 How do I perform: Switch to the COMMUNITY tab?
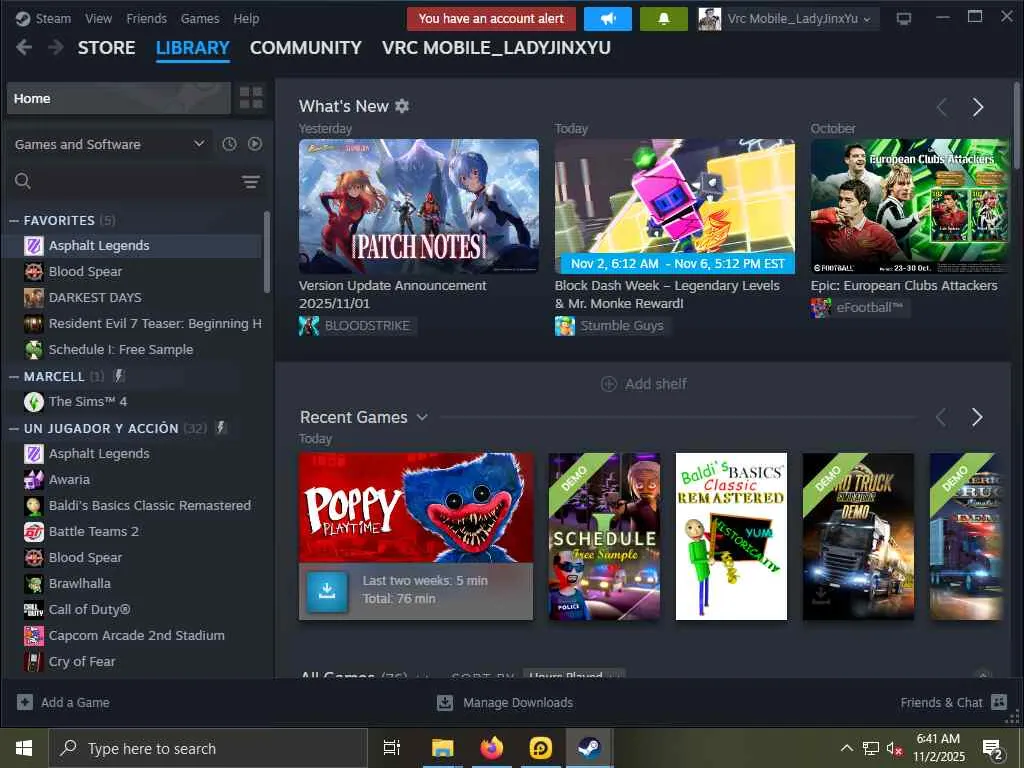tap(306, 48)
